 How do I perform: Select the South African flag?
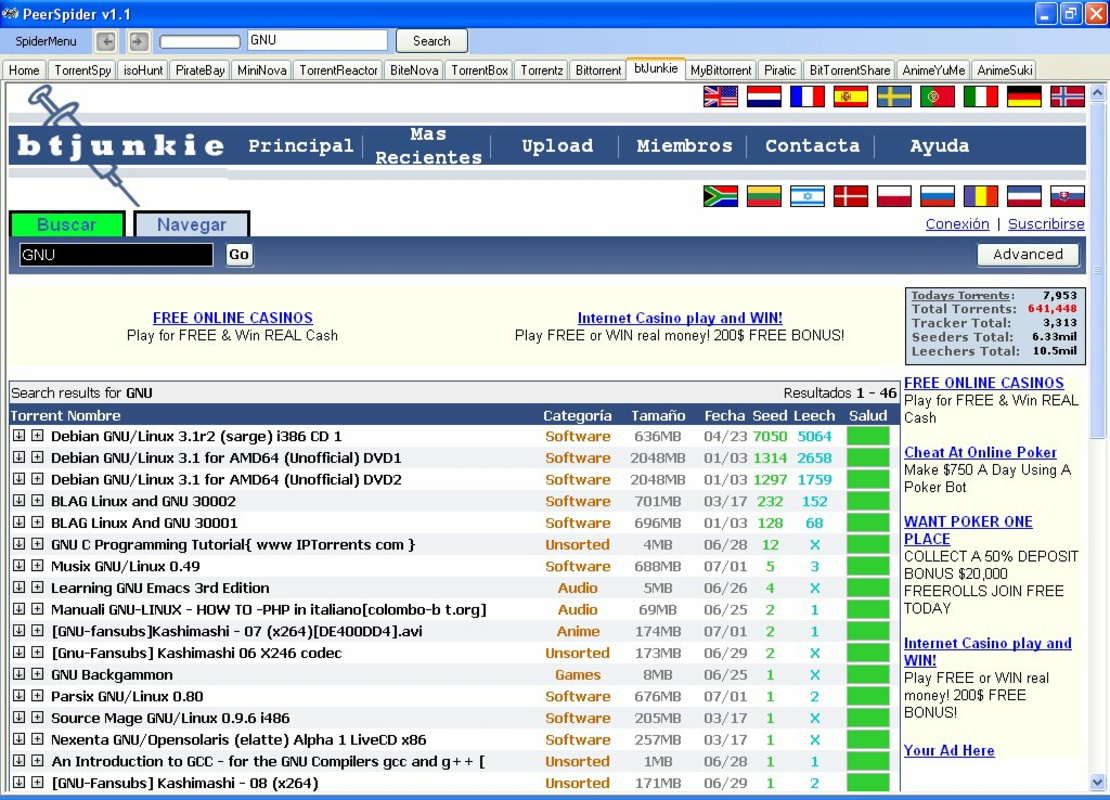click(x=720, y=196)
